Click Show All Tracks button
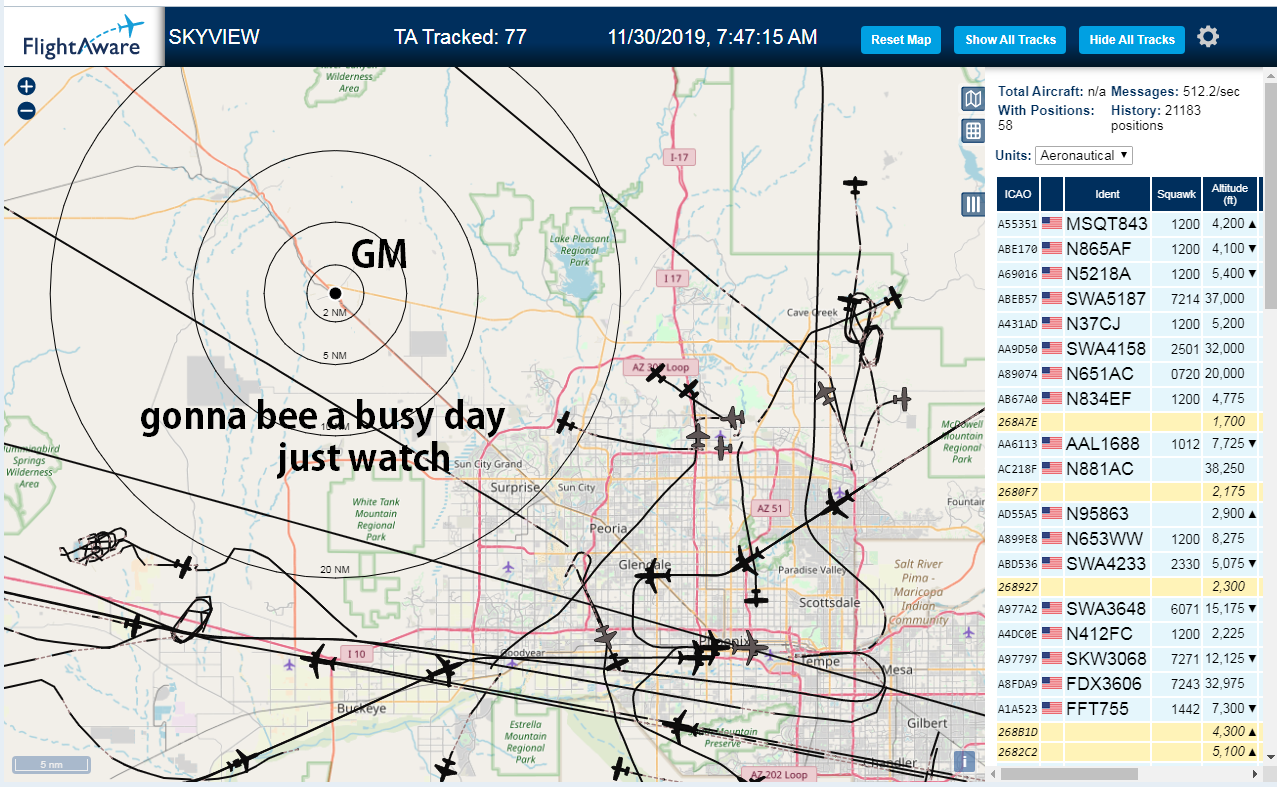This screenshot has height=787, width=1277. click(x=1010, y=40)
